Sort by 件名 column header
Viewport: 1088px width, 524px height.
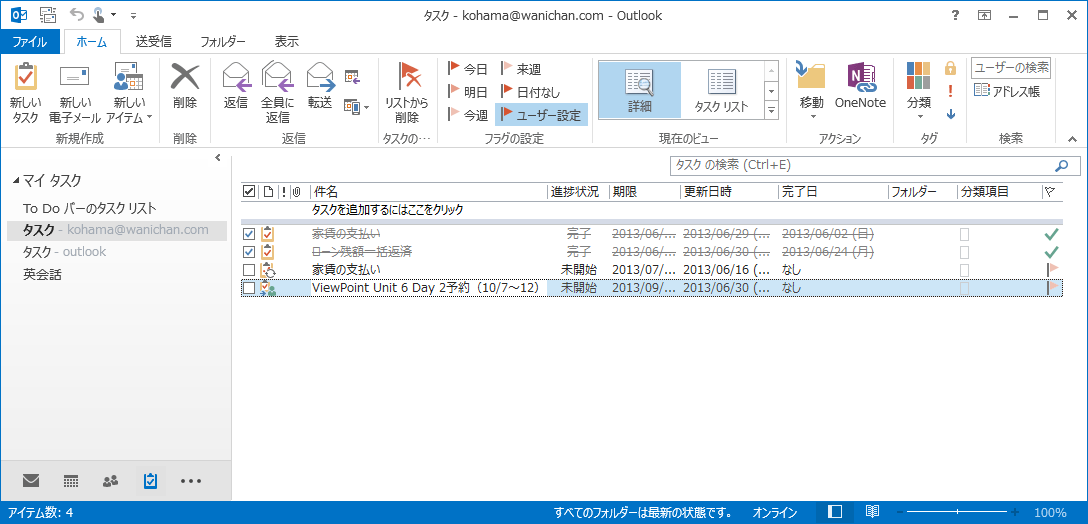[x=428, y=192]
